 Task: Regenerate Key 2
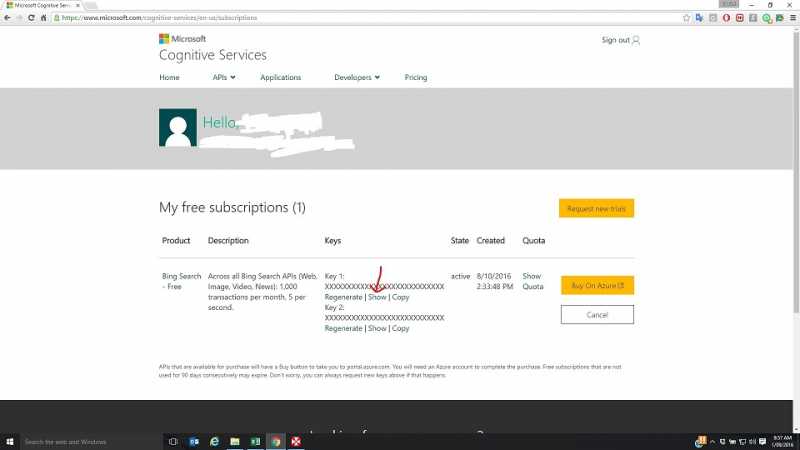tap(343, 328)
